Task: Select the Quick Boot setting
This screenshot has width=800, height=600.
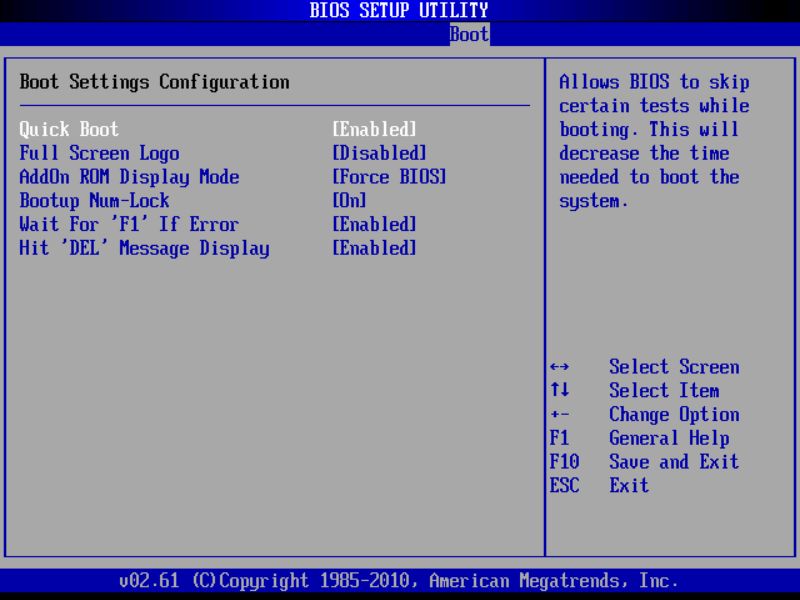Action: 66,129
